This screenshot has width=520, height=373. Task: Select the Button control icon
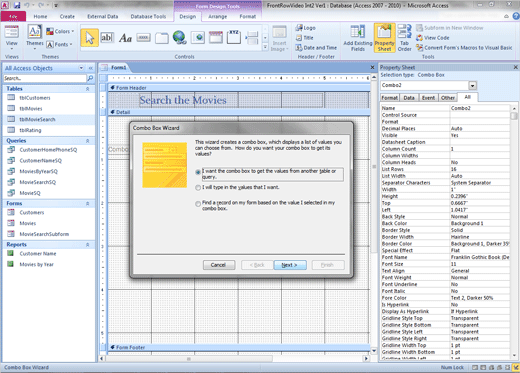point(143,38)
